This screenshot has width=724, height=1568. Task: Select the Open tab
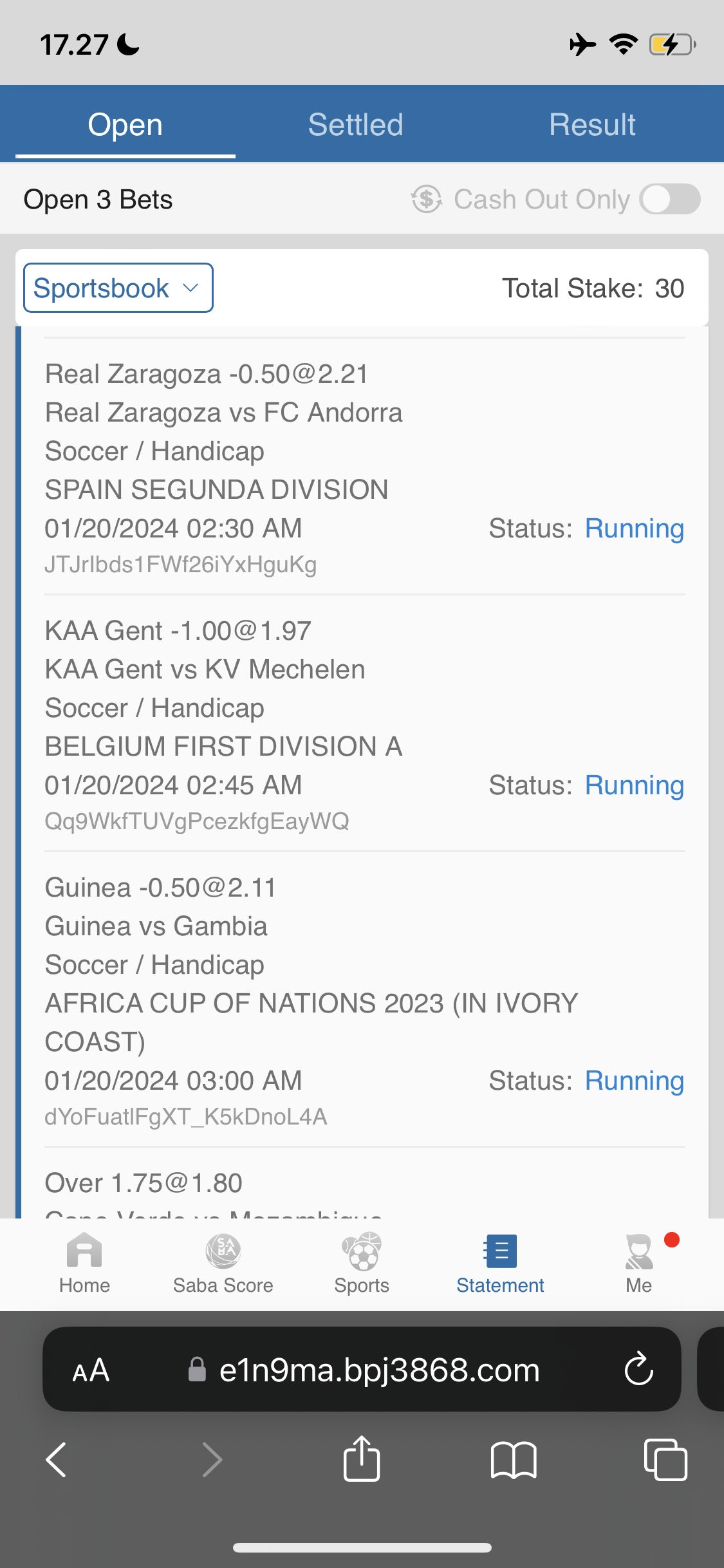click(125, 124)
